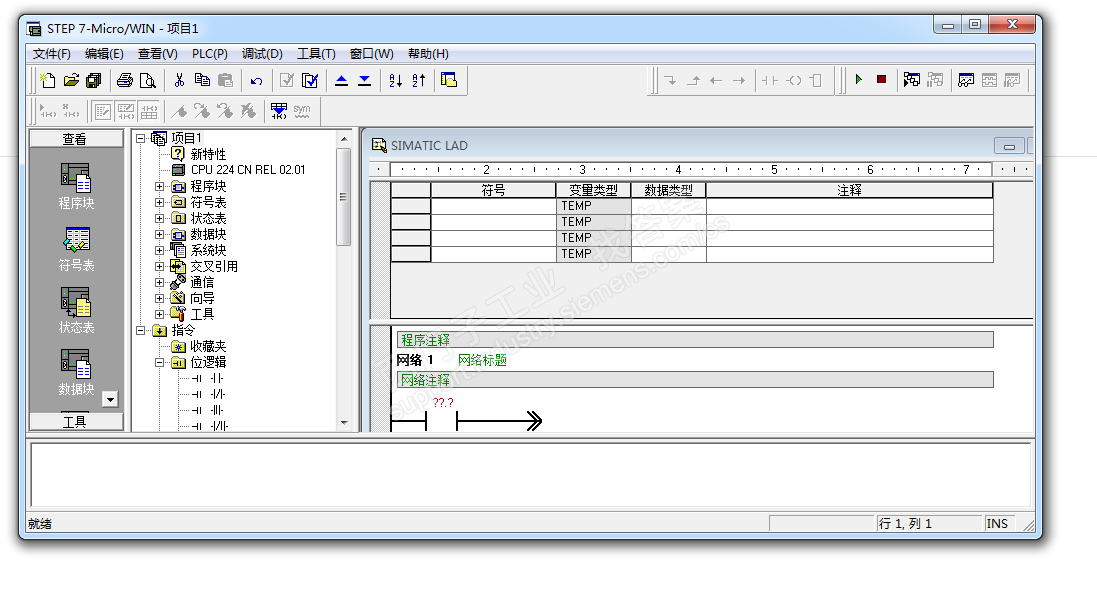The image size is (1097, 604).
Task: Open the 调试(D) menu
Action: (x=262, y=54)
